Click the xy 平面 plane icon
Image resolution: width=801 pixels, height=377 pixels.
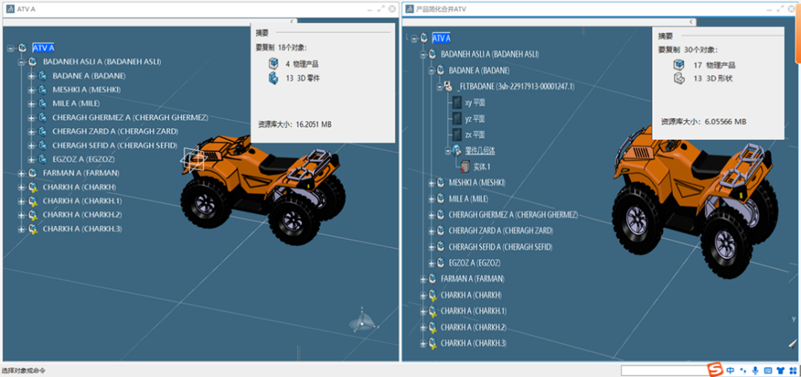click(457, 103)
